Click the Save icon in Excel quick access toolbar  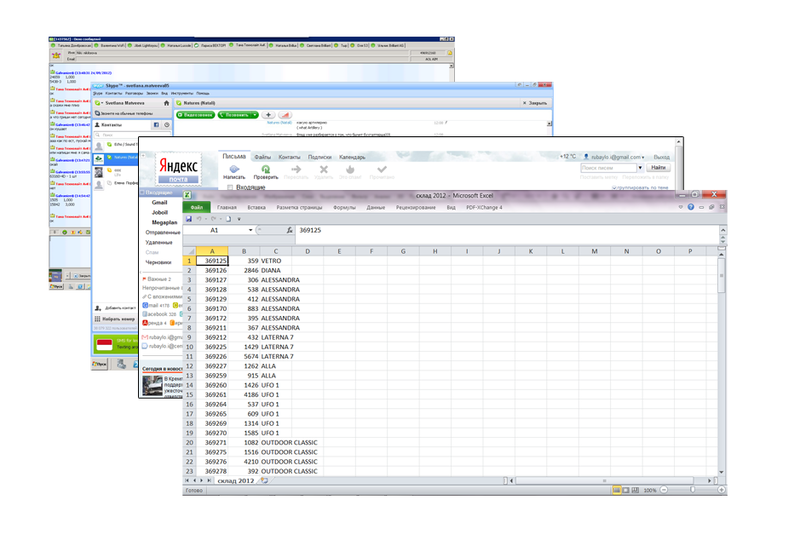pos(189,219)
